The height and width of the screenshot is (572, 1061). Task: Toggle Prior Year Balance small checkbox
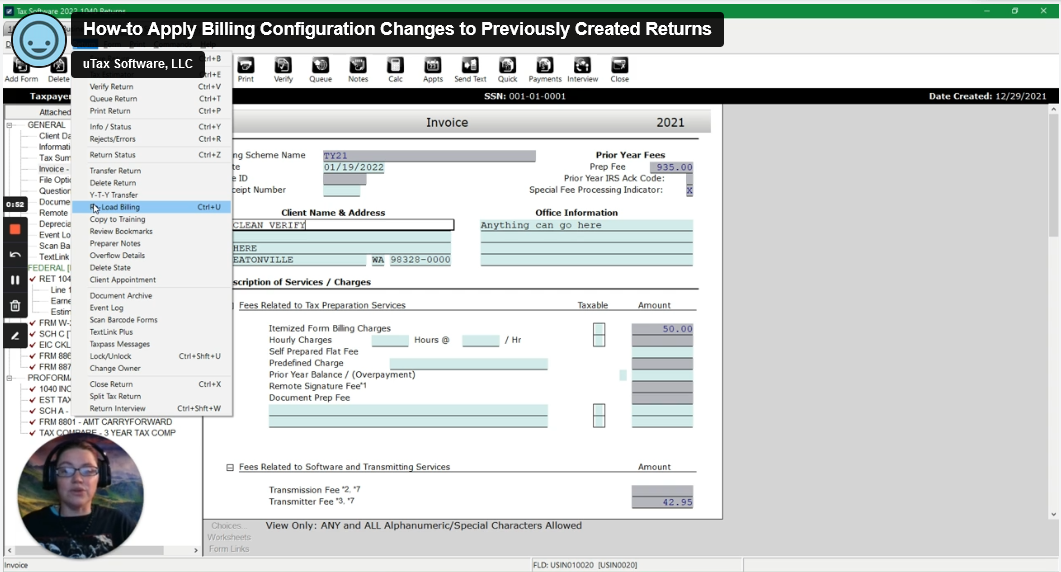coord(623,375)
